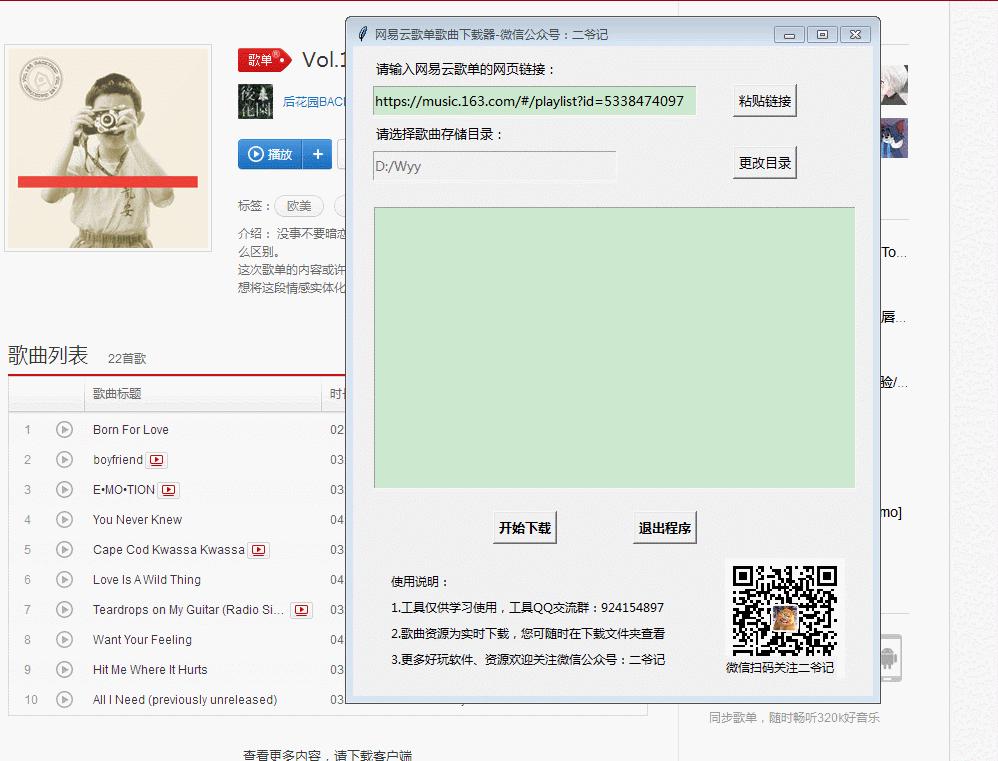Open the playlist cover image

(x=108, y=148)
